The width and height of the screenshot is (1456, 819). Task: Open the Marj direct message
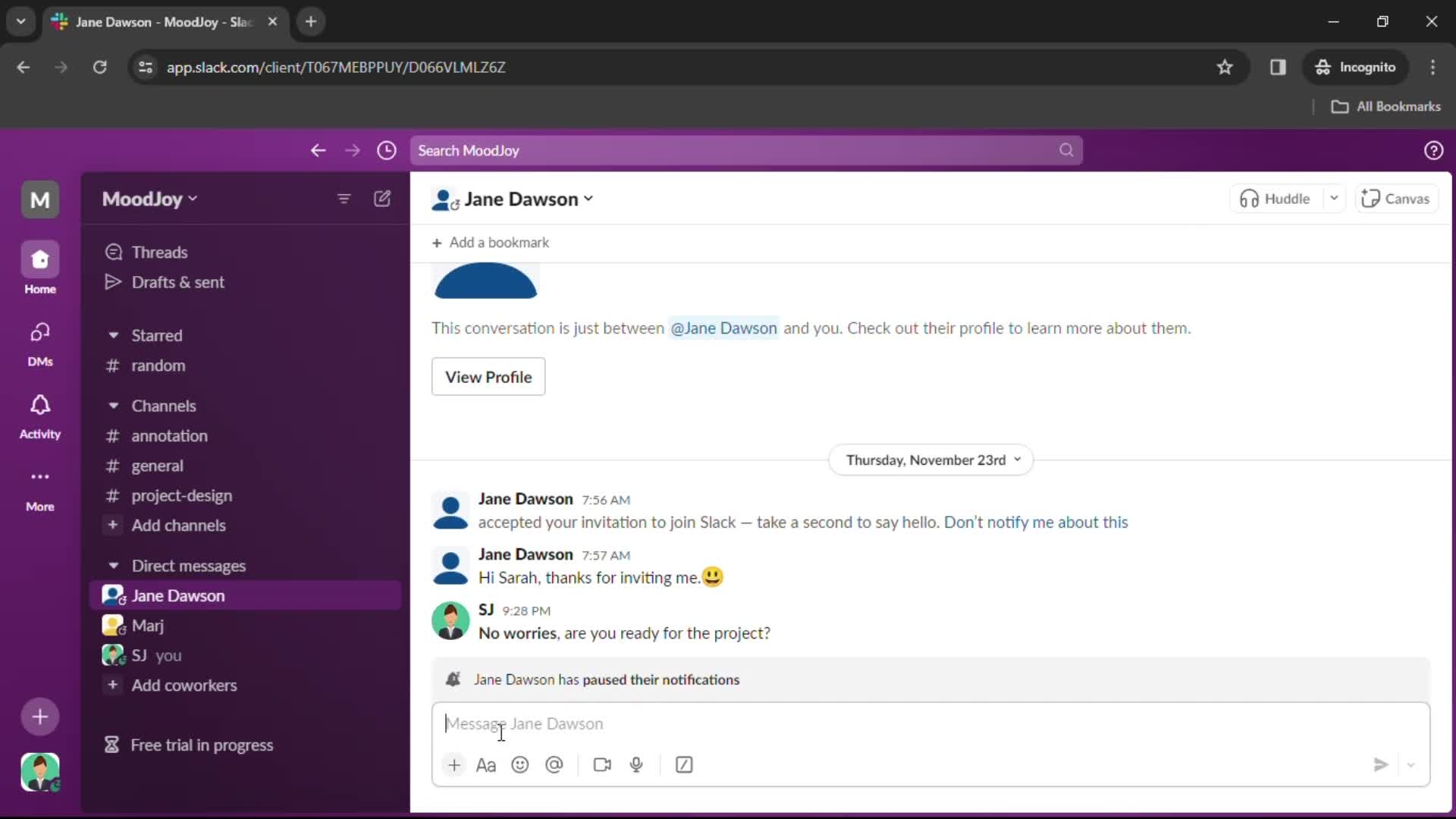245,626
